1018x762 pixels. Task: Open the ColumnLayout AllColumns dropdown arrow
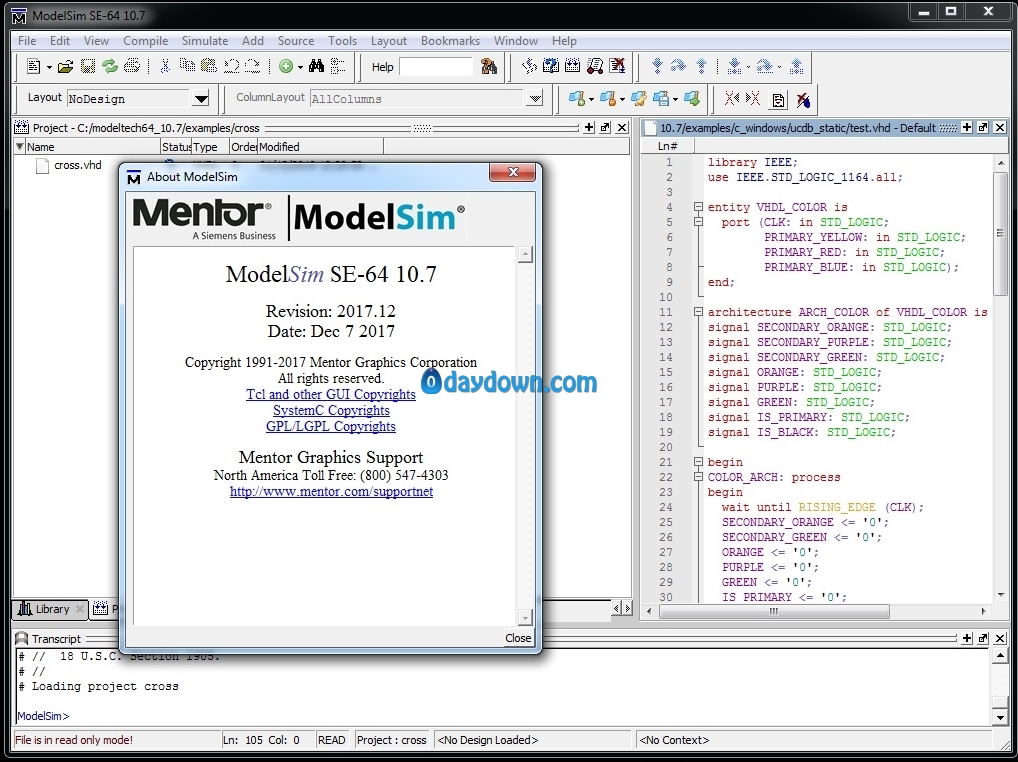pyautogui.click(x=534, y=99)
